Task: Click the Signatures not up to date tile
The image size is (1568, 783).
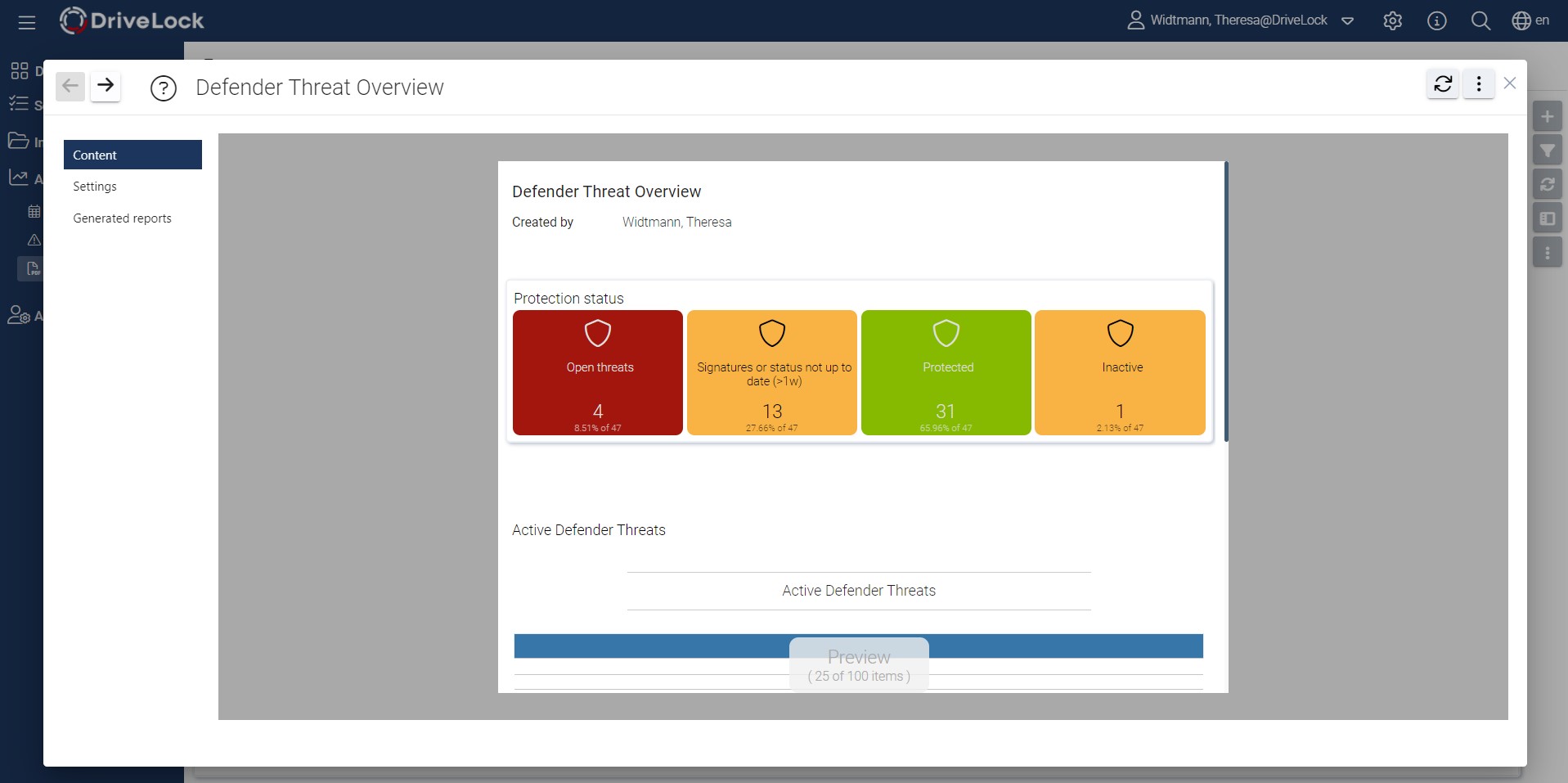Action: (772, 372)
